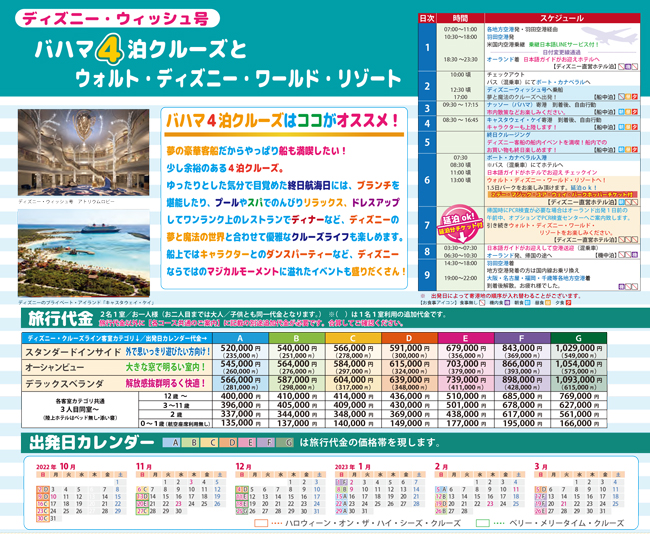Select the 3月 calendar heading
The image size is (650, 534).
(541, 466)
